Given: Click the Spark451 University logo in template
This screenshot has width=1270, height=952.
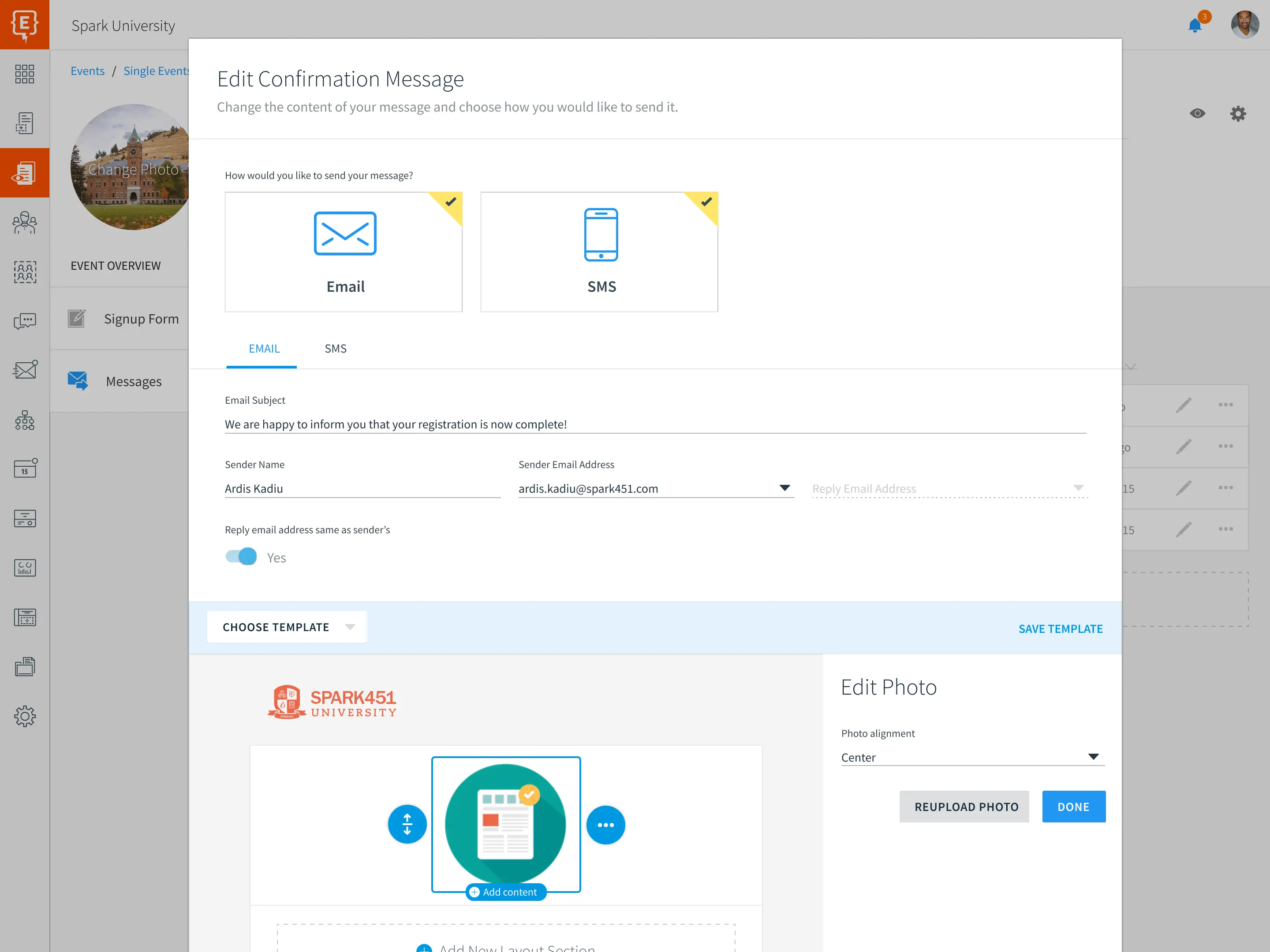Looking at the screenshot, I should pos(332,701).
